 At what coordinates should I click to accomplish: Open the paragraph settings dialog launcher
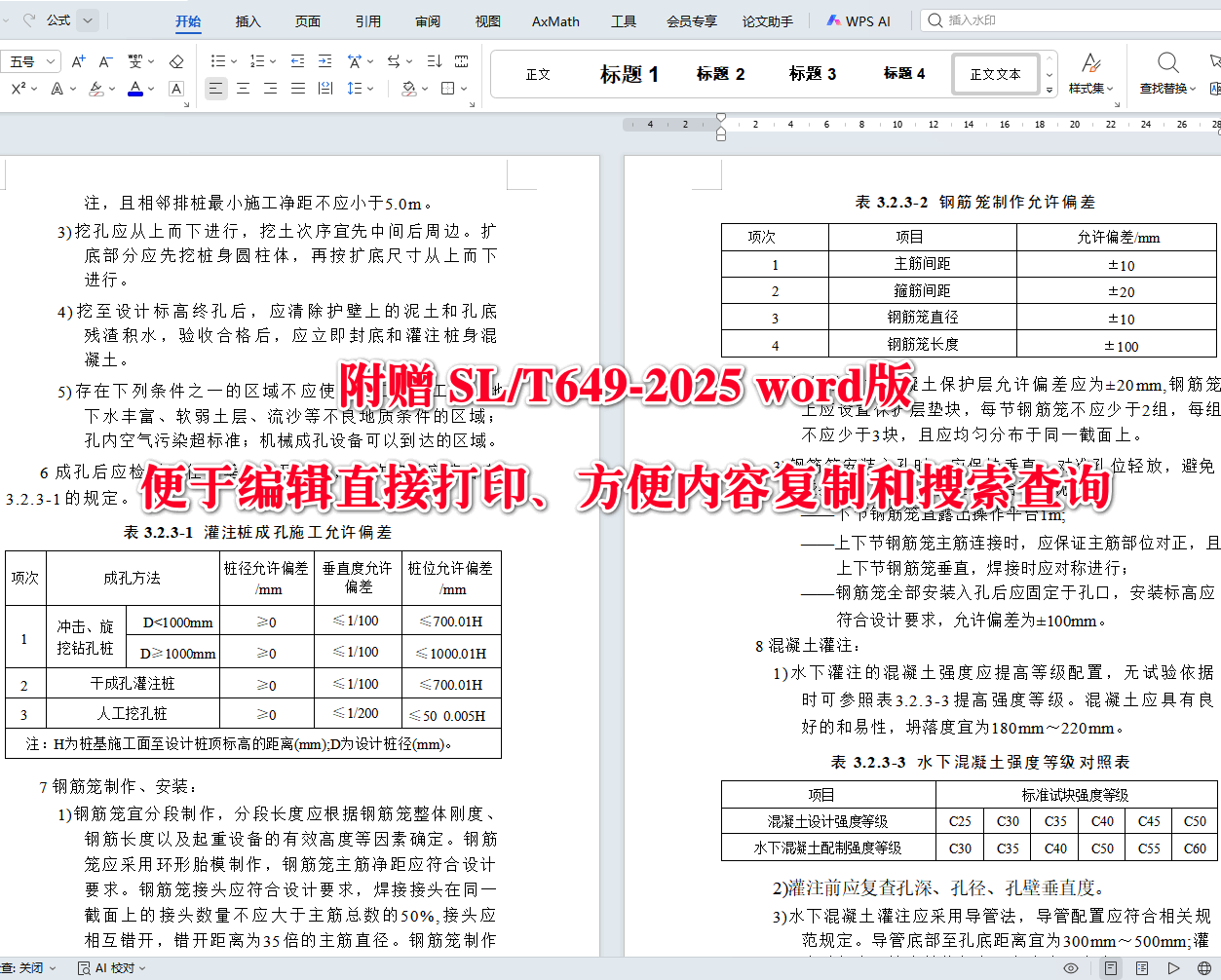474,104
